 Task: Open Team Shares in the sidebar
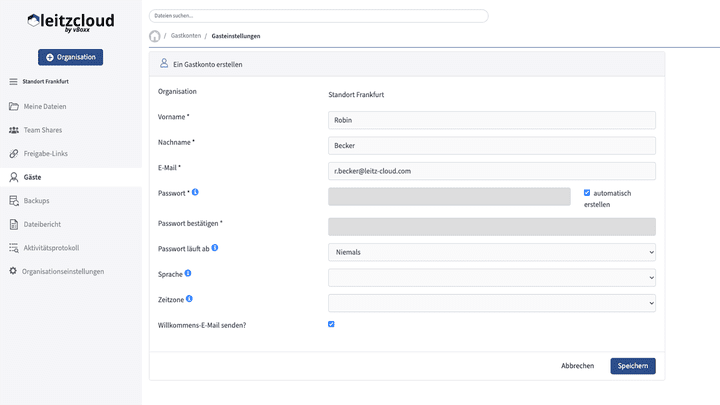(45, 130)
